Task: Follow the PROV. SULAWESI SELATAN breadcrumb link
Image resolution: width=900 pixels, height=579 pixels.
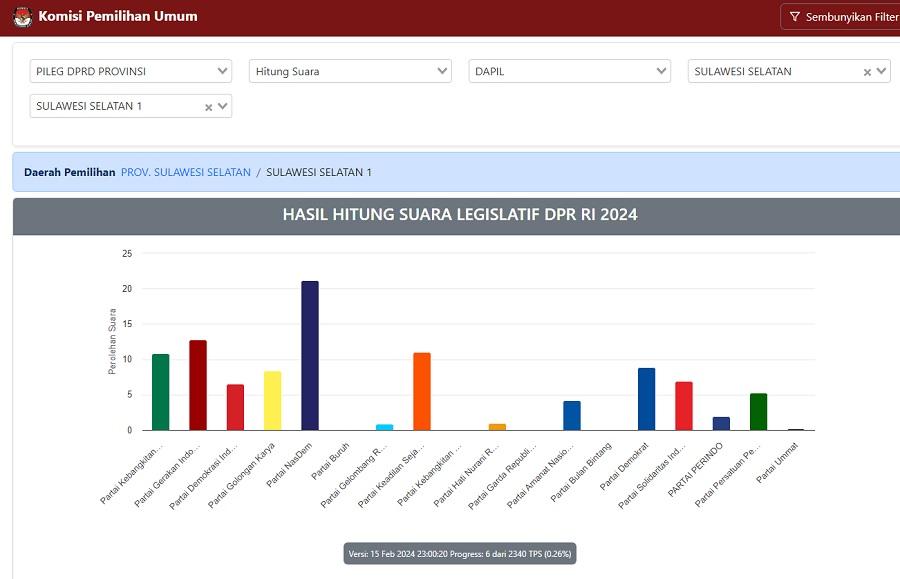Action: [x=186, y=172]
